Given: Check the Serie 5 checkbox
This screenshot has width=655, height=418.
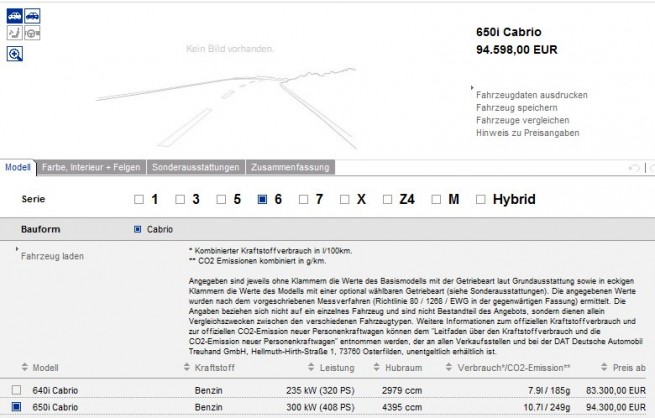Looking at the screenshot, I should point(221,199).
